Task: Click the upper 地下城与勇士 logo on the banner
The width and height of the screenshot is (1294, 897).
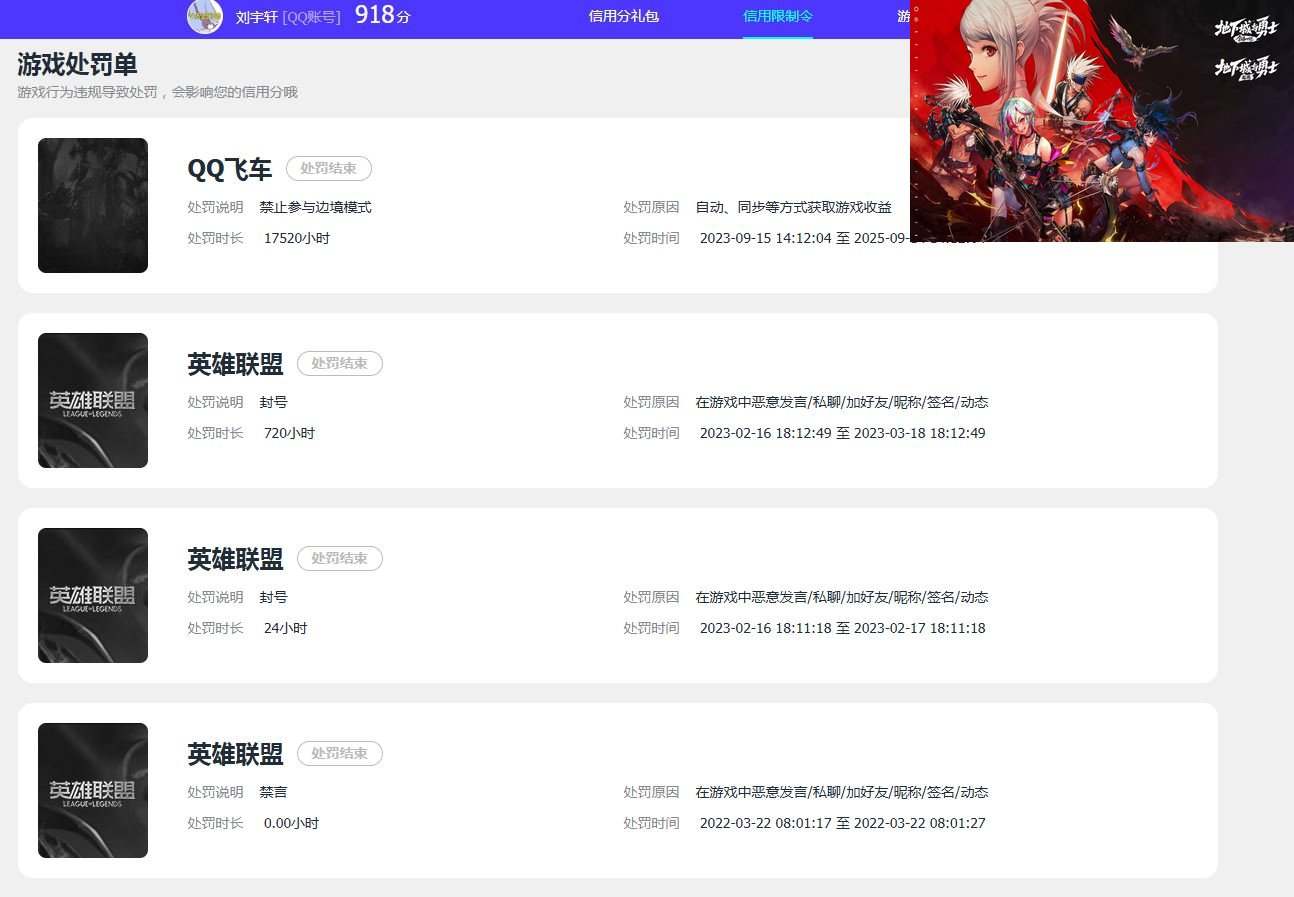Action: point(1246,29)
